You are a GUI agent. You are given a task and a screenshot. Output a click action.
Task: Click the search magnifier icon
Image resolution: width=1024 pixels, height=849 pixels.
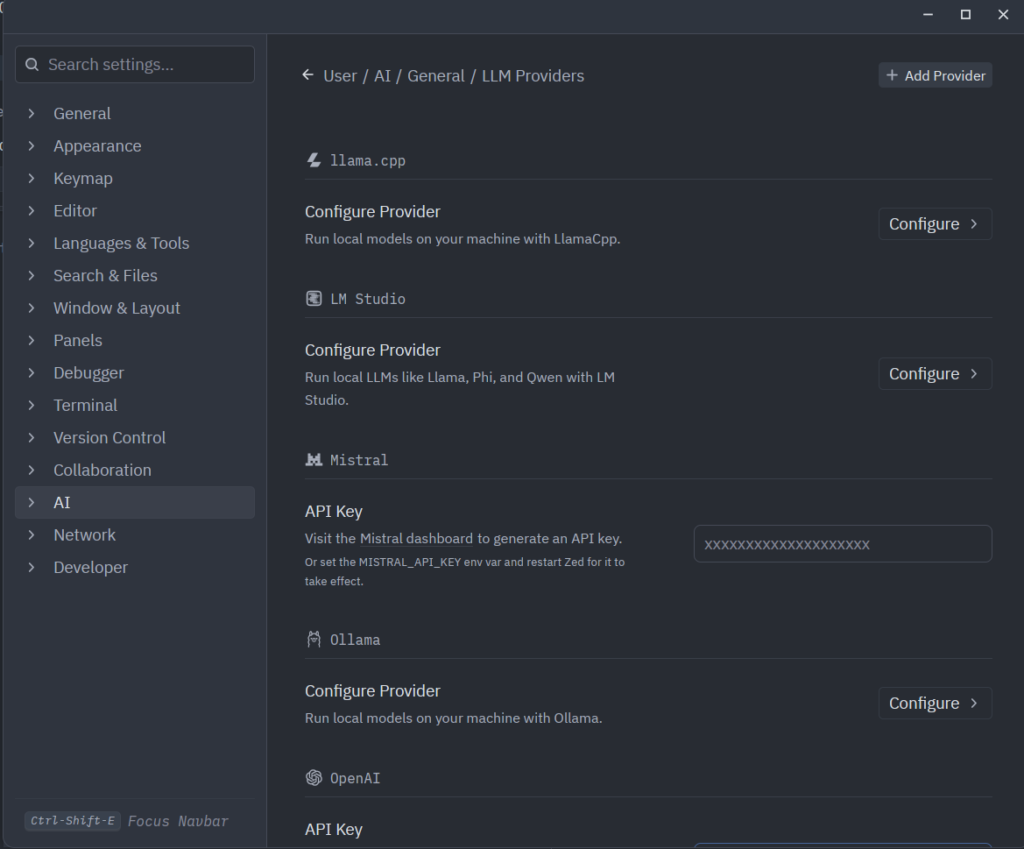click(x=32, y=64)
